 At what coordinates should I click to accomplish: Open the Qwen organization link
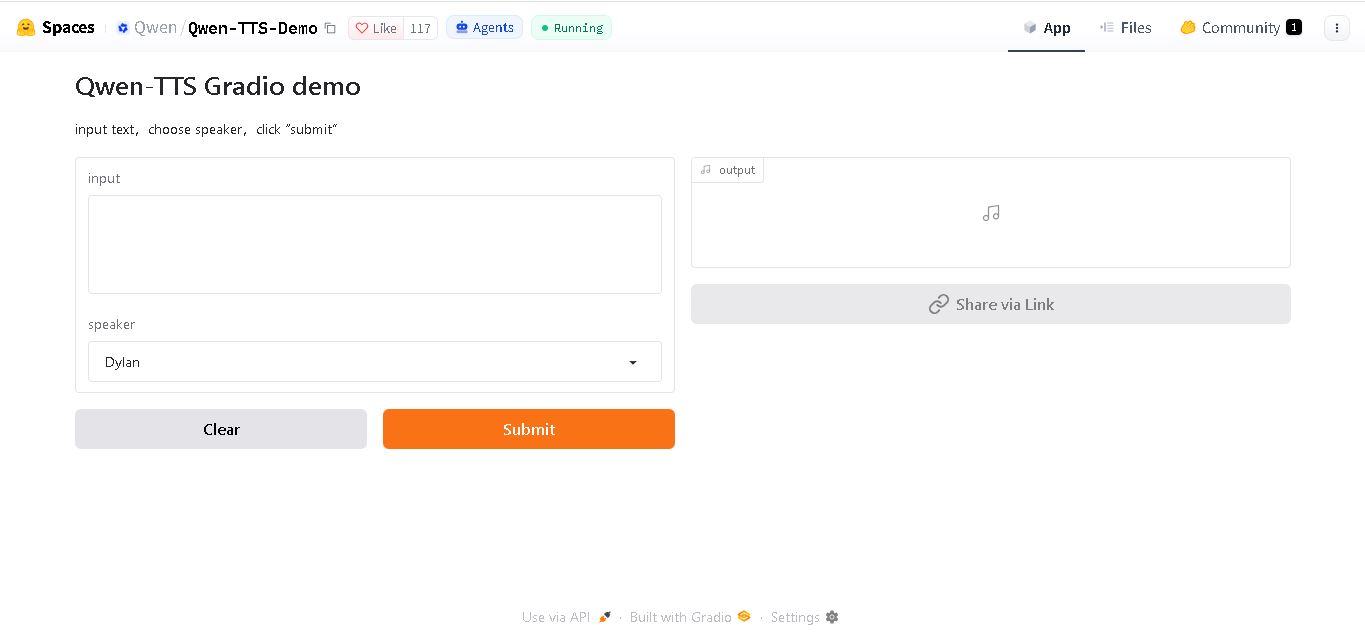click(155, 28)
